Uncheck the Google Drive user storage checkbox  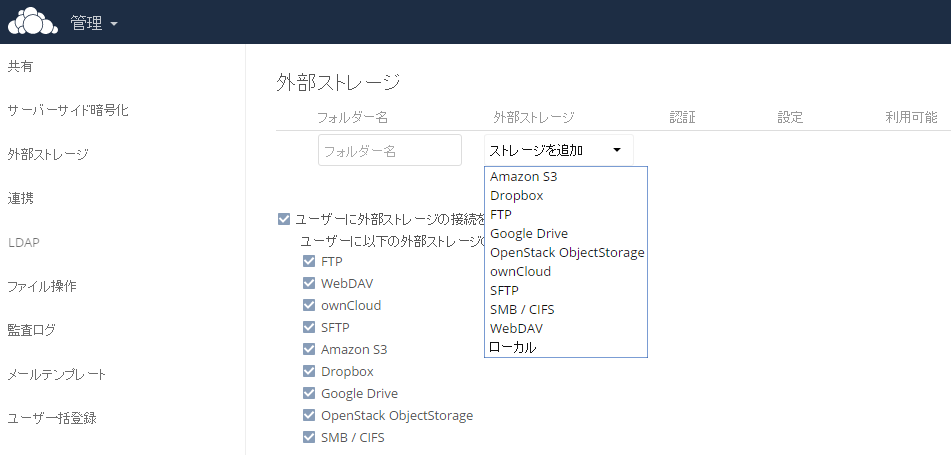[309, 393]
